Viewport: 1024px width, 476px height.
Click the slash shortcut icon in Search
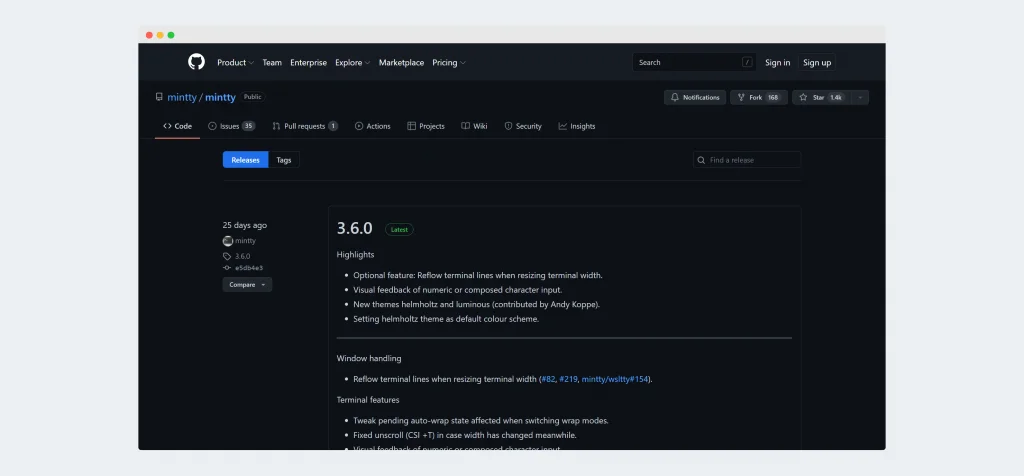tap(747, 63)
